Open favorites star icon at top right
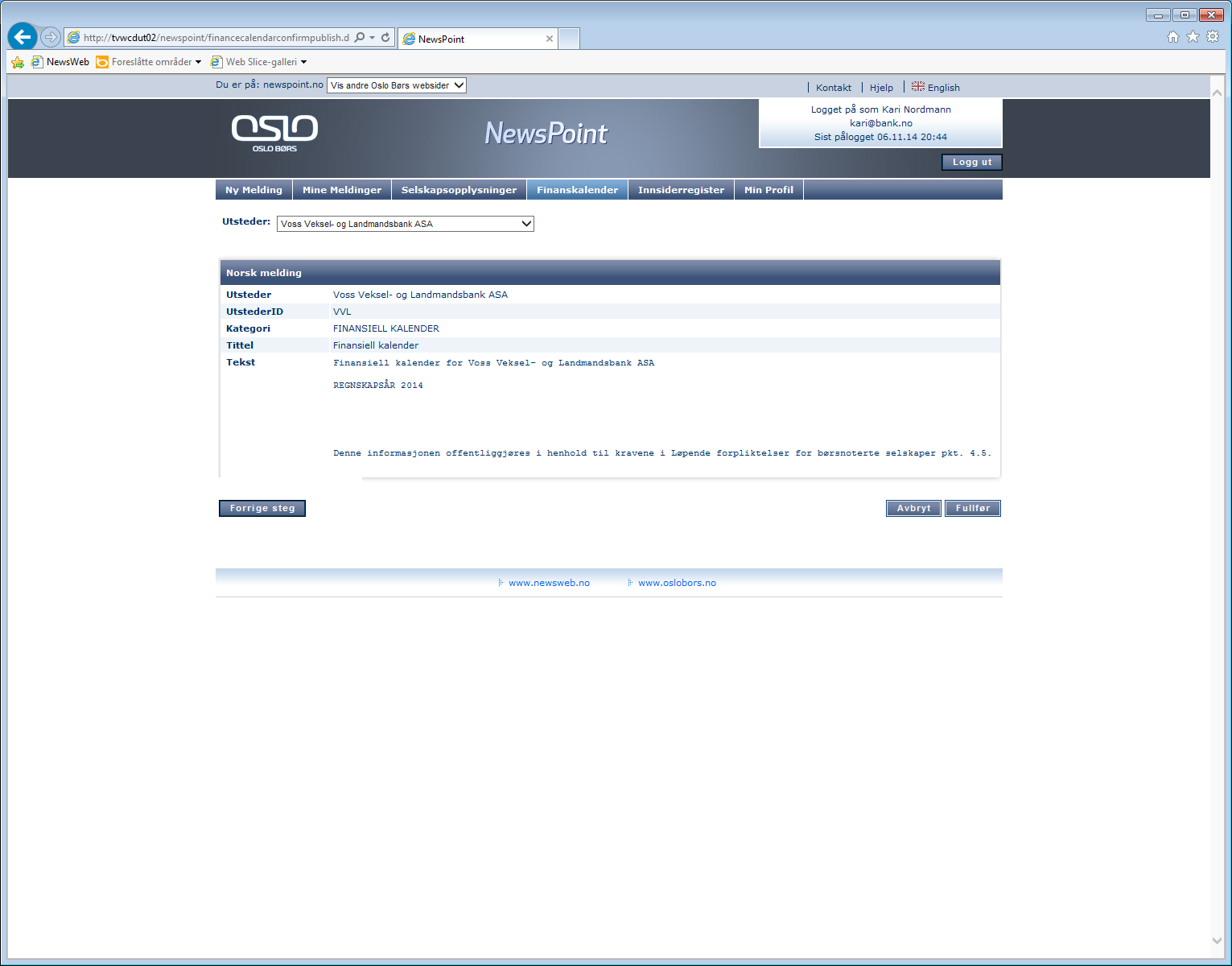 (x=1193, y=37)
